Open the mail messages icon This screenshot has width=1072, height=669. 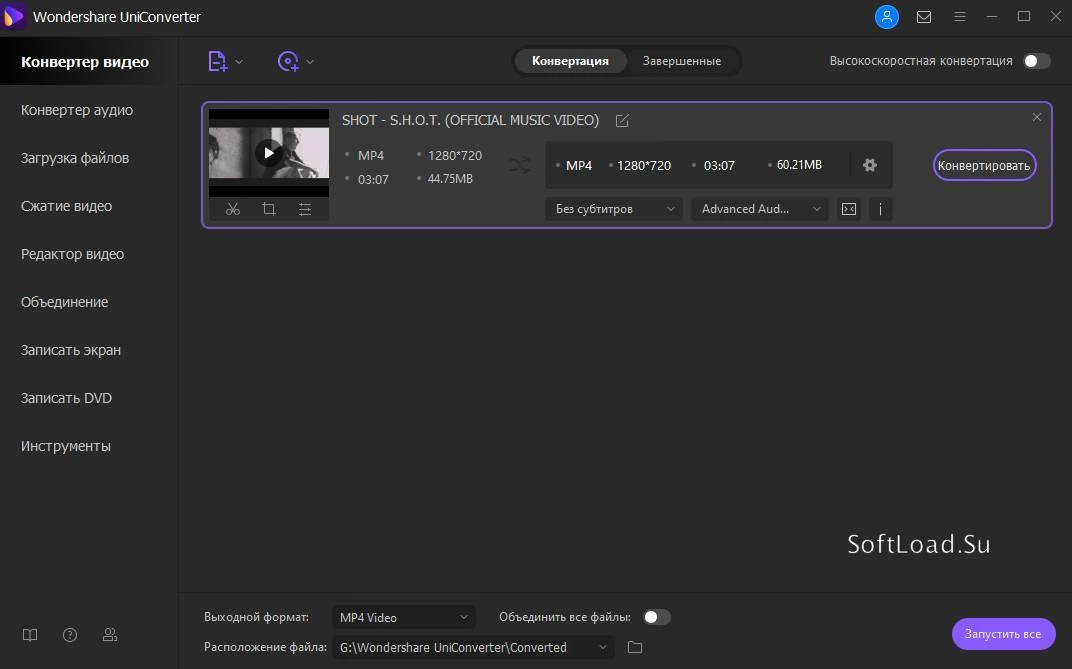point(924,17)
